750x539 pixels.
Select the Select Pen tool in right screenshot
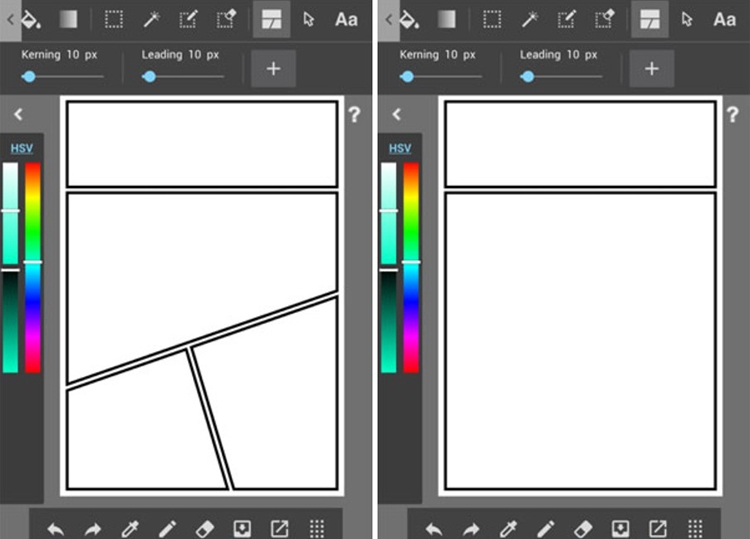pos(567,20)
